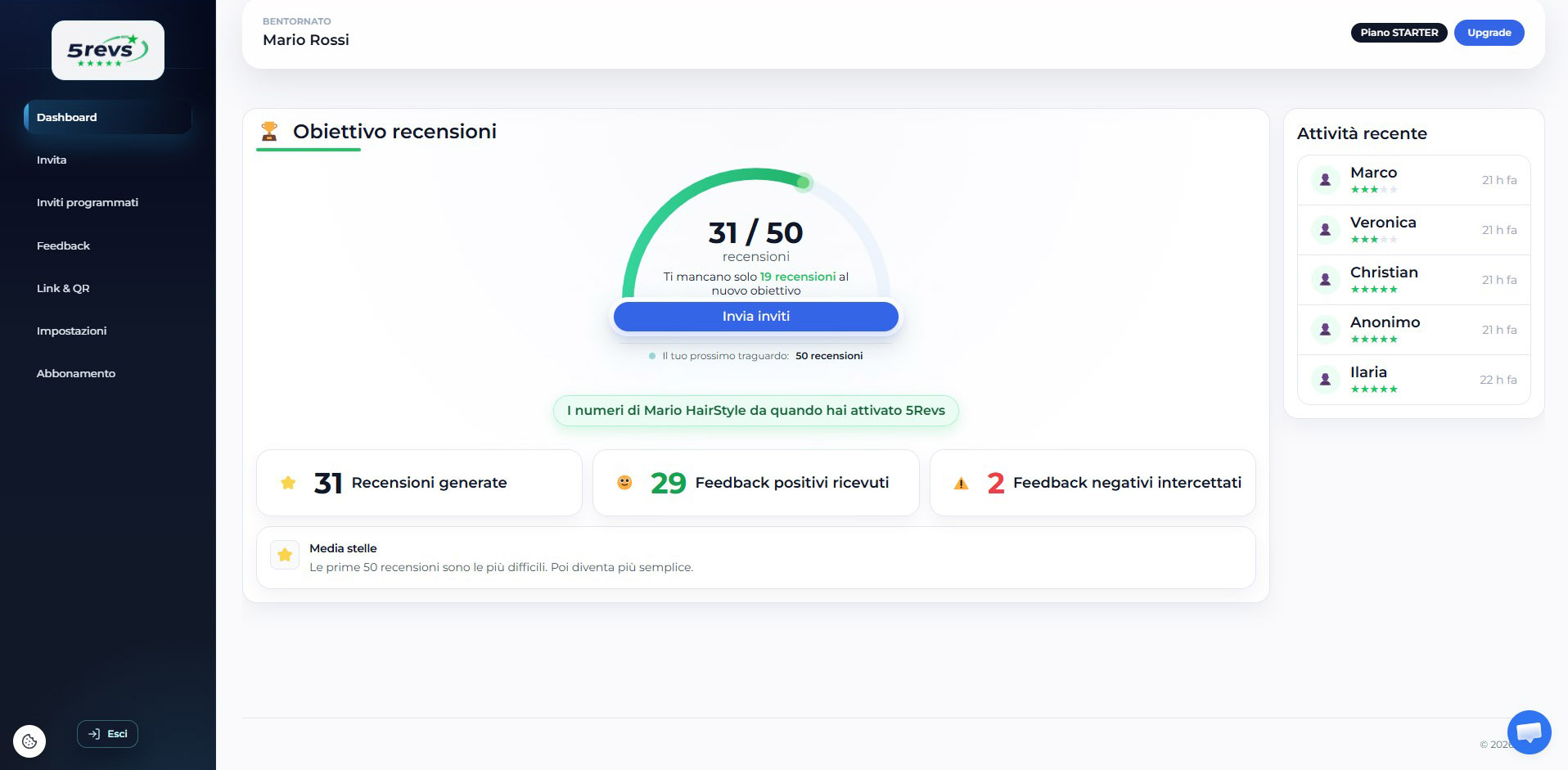Click the yellow star on Recensioni generate card
Viewport: 1568px width, 770px height.
pos(288,483)
